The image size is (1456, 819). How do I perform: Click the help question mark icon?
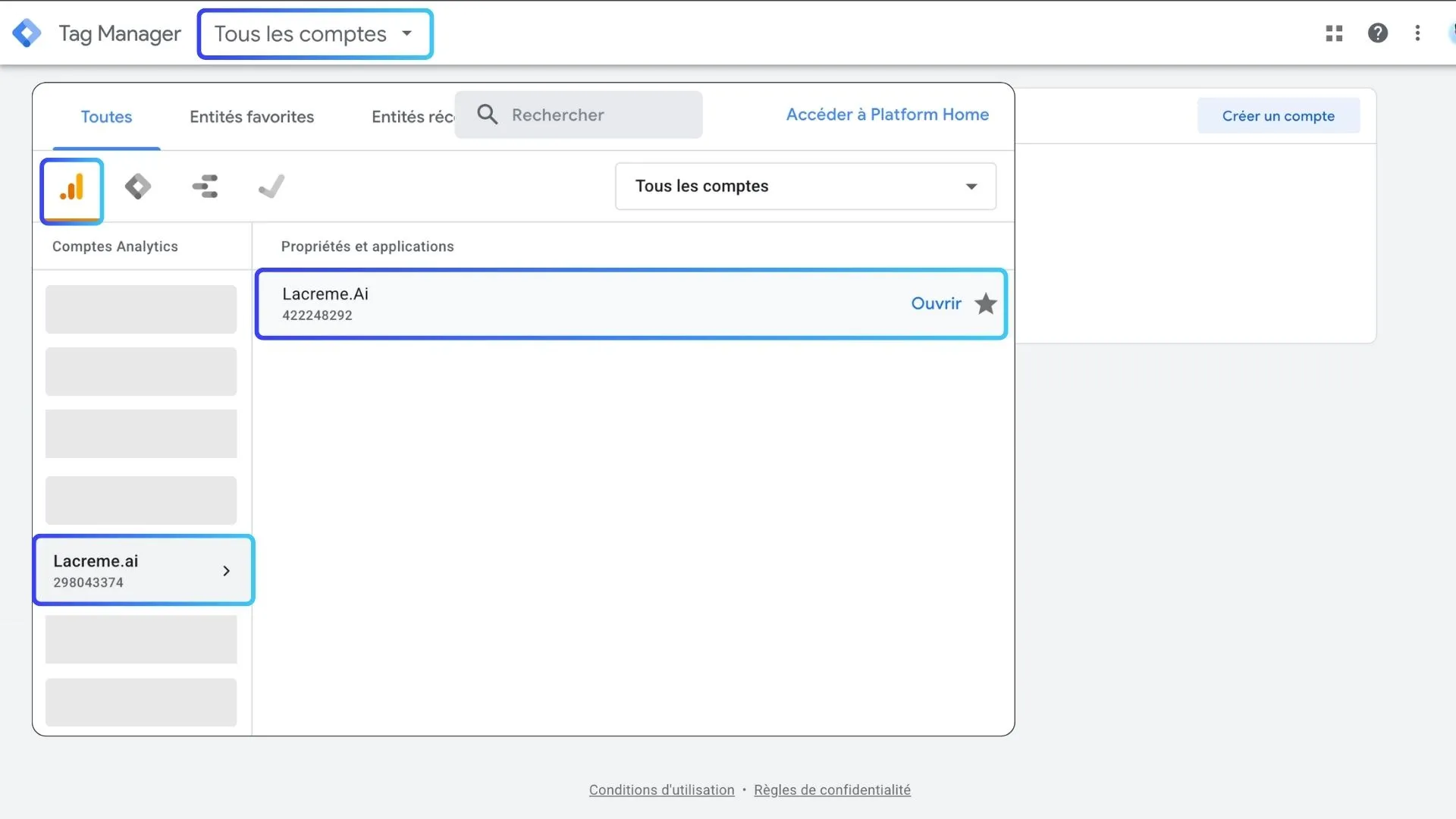(1378, 33)
